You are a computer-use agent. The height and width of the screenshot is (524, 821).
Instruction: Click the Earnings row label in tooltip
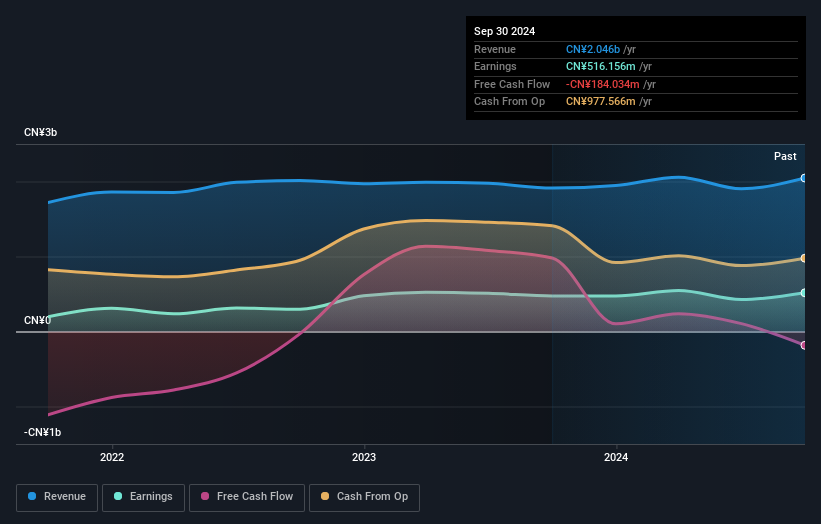495,66
